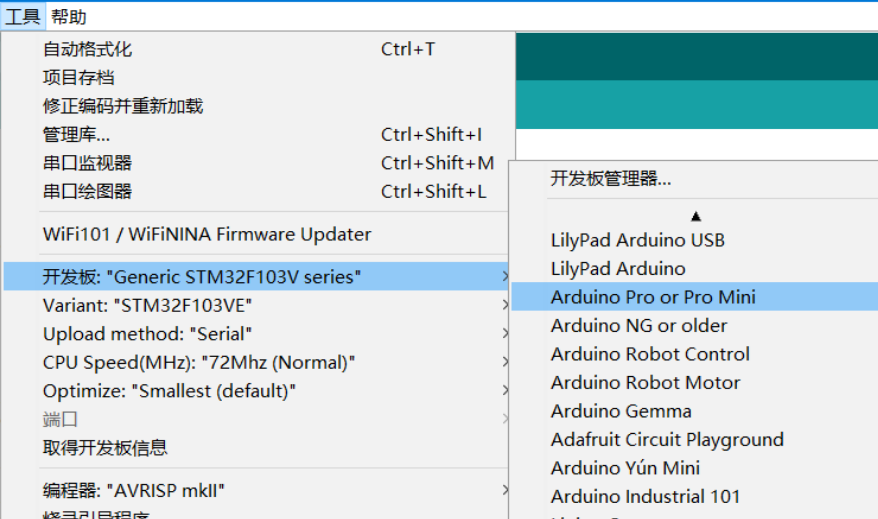878x519 pixels.
Task: Choose 项目存档 from the tools menu
Action: pyautogui.click(x=256, y=78)
